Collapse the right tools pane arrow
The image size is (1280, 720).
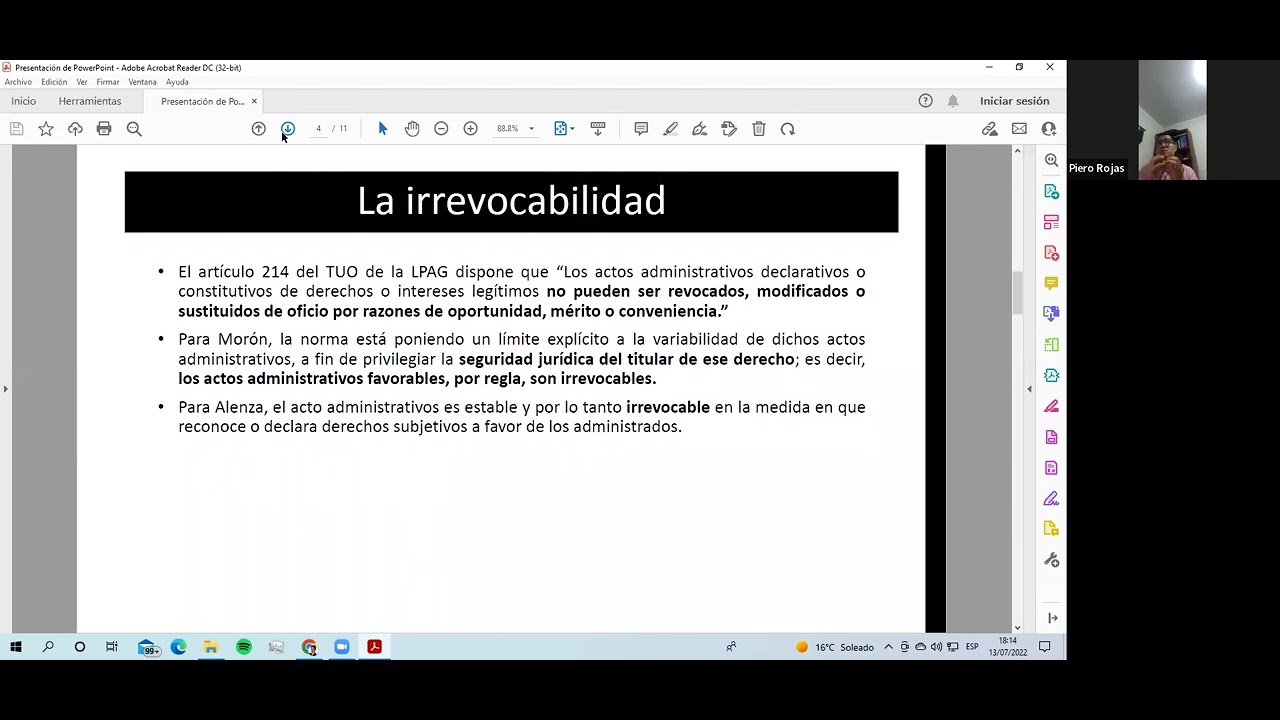click(1029, 389)
